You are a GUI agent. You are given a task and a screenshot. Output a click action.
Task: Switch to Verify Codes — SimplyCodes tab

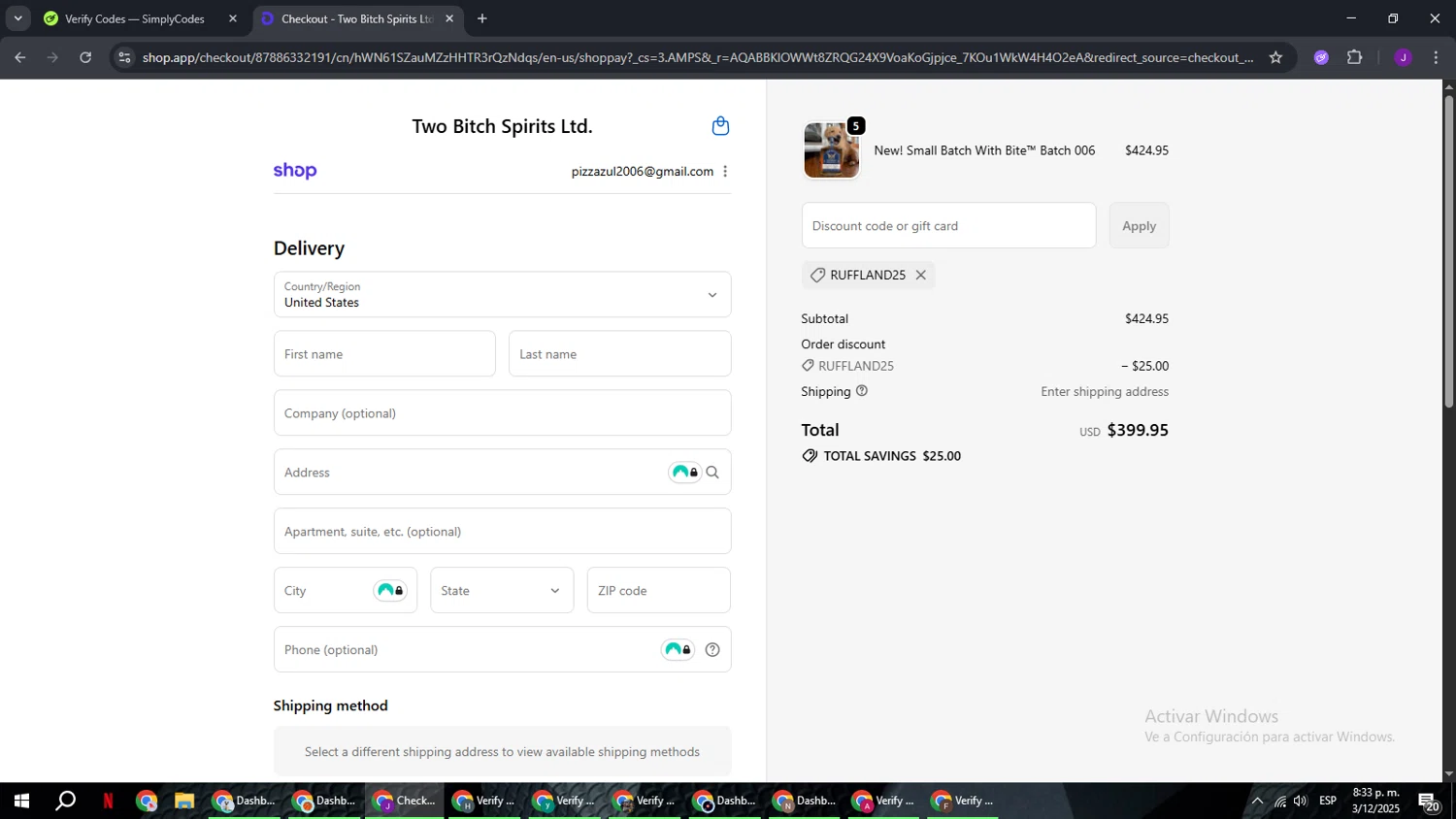[135, 18]
